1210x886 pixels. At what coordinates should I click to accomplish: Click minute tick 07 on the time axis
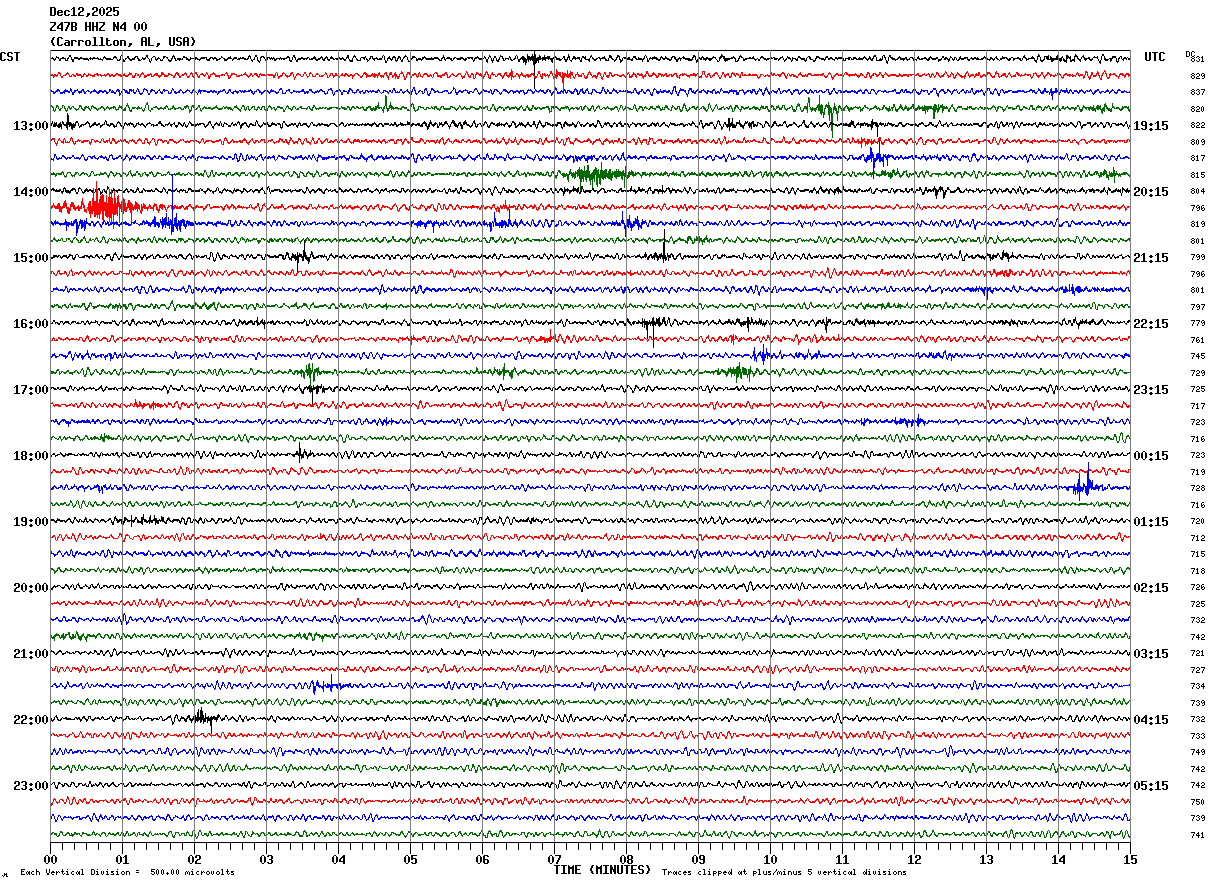point(554,859)
